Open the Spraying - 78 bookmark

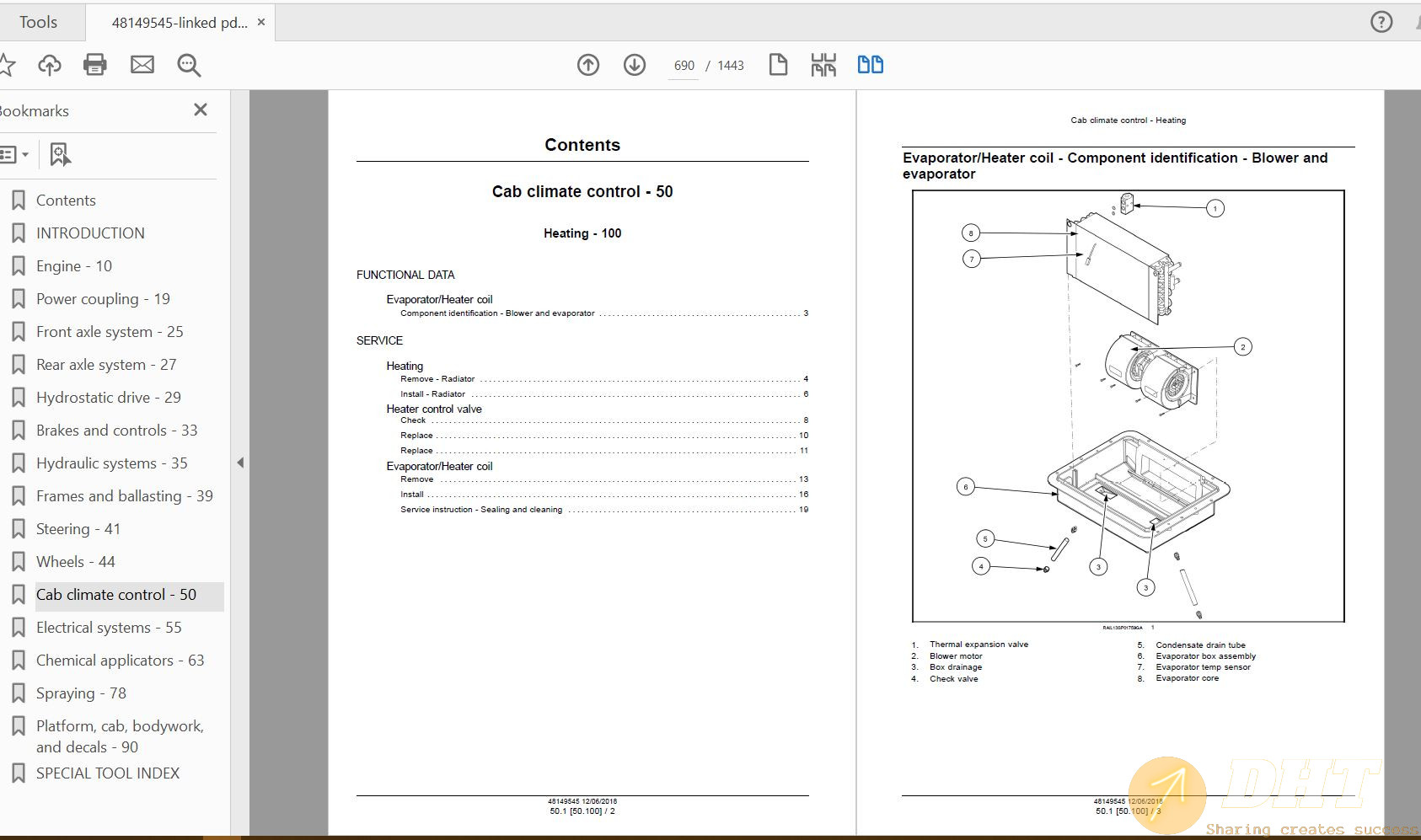(x=81, y=693)
